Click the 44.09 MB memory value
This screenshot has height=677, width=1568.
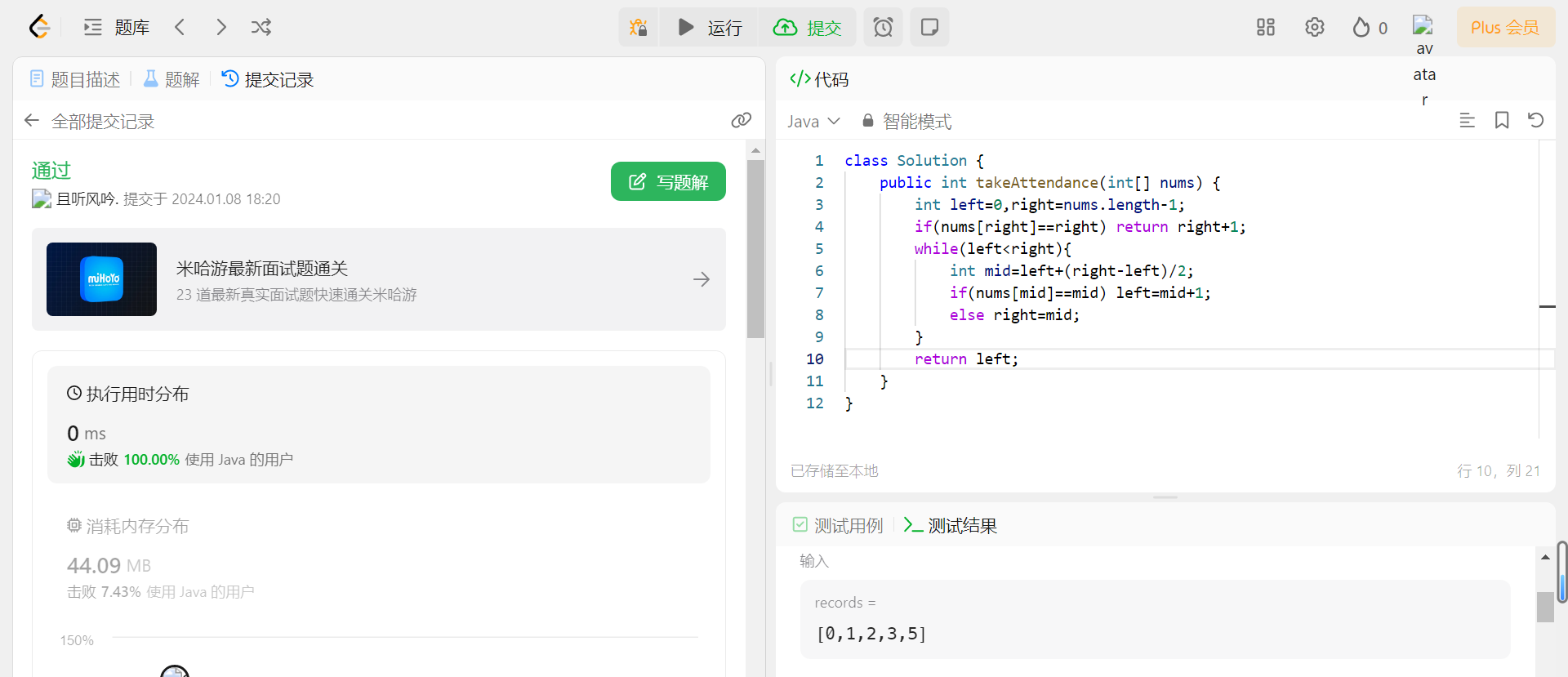(109, 565)
